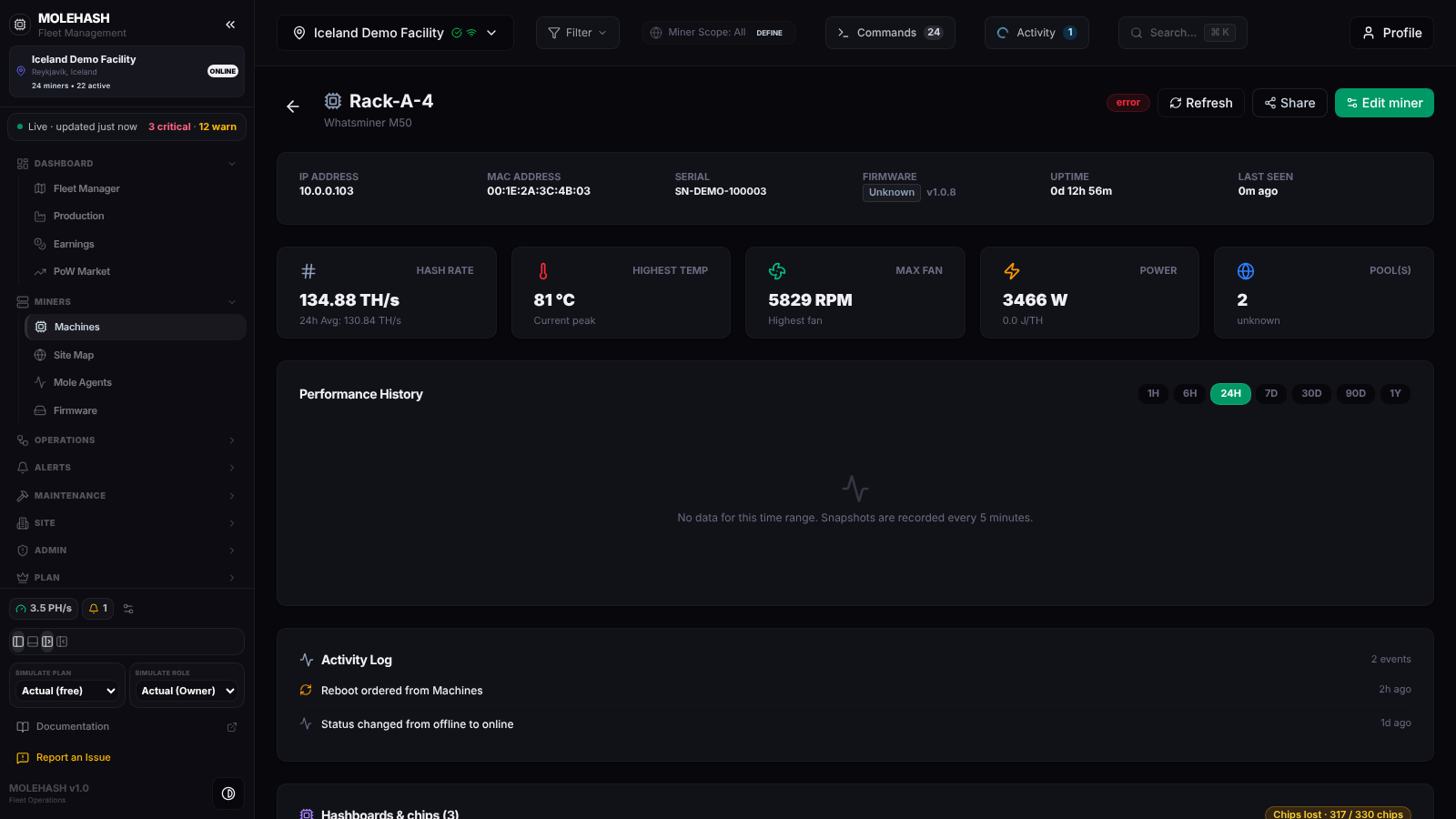Open the Iceland Demo Facility dropdown
1456x819 pixels.
[395, 33]
